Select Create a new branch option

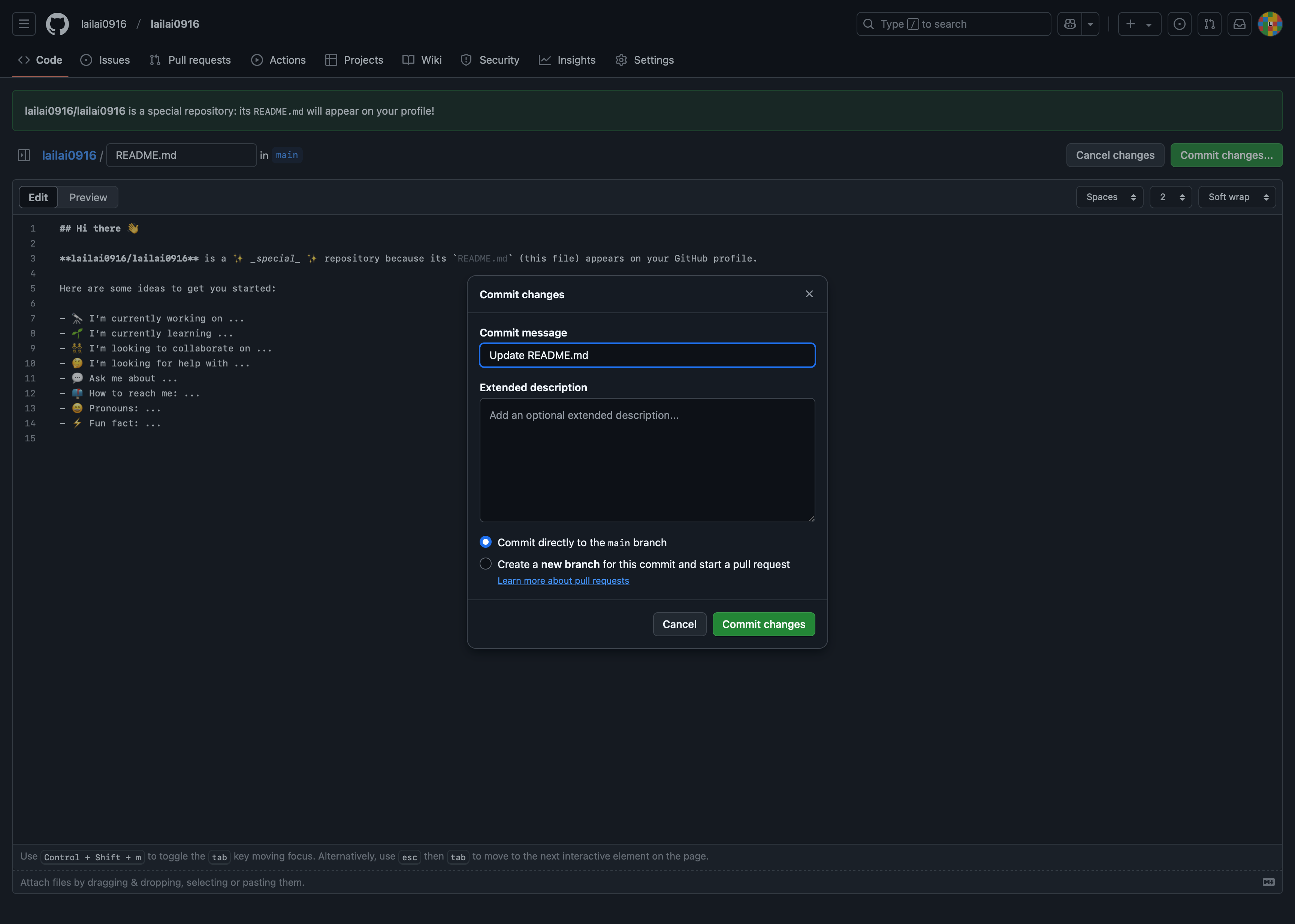tap(485, 564)
